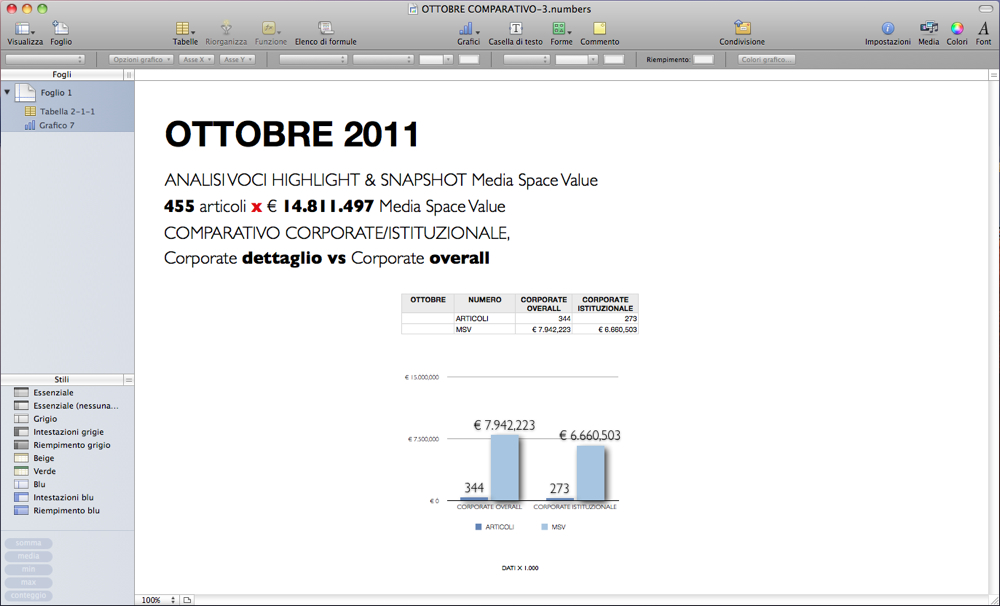Viewport: 1000px width, 606px height.
Task: Open the 100% zoom level popup
Action: point(158,600)
